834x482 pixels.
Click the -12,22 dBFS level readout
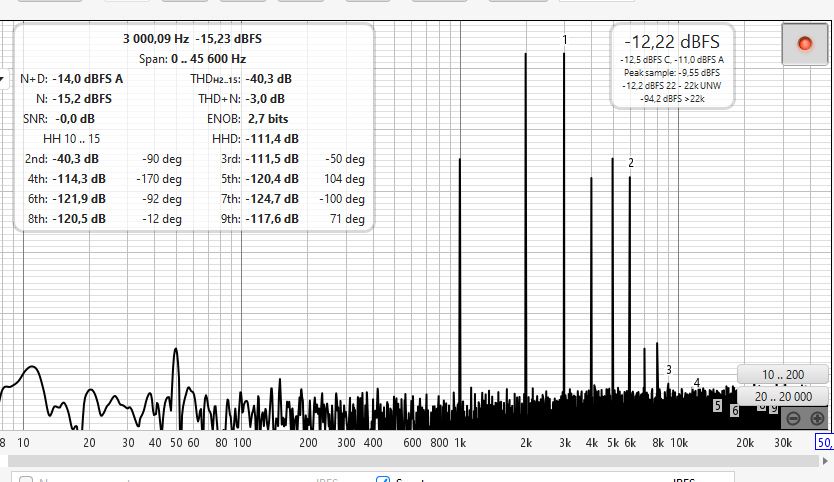point(672,42)
